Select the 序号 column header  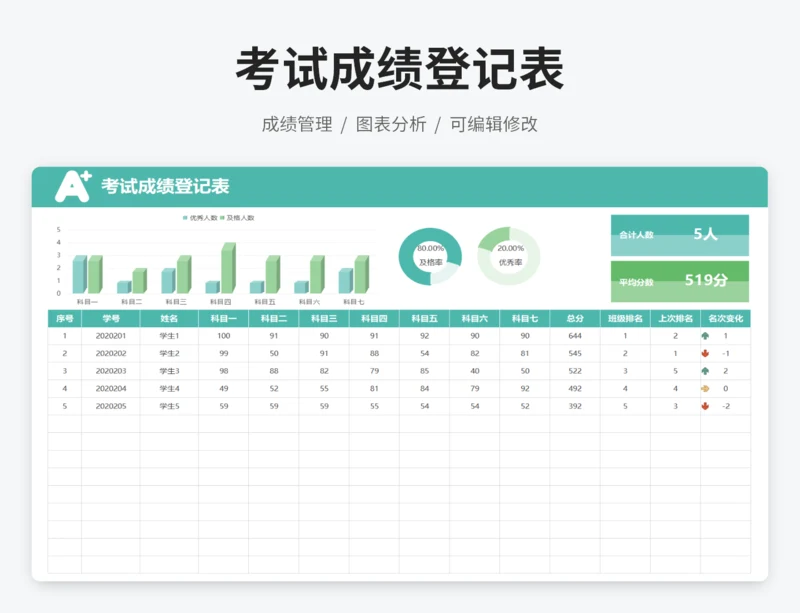tap(65, 318)
